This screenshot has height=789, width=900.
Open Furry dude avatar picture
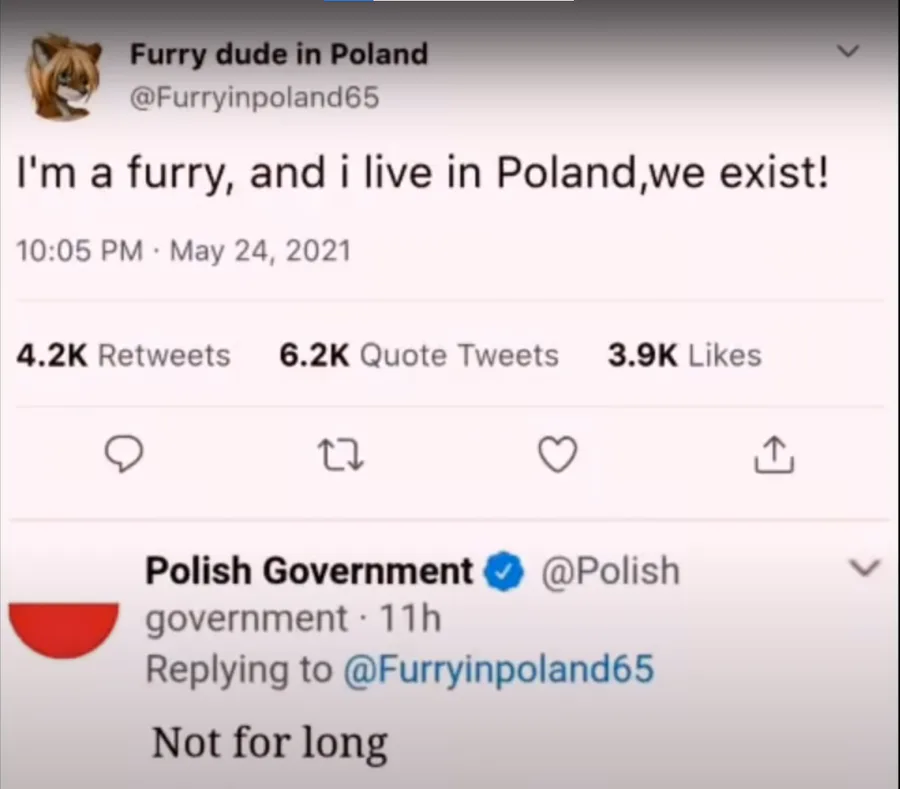(x=63, y=77)
